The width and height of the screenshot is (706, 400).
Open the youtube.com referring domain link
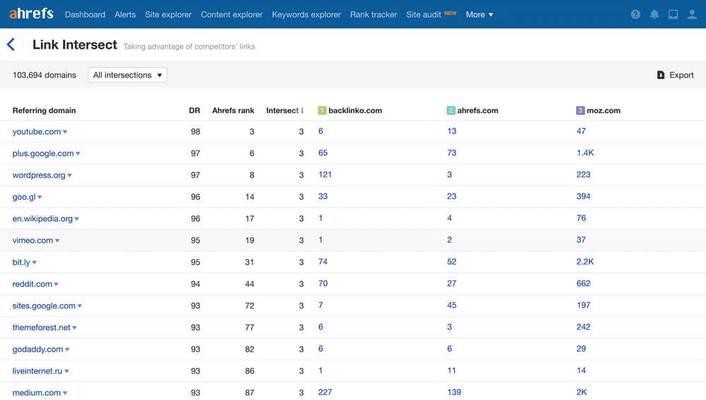[x=36, y=132]
